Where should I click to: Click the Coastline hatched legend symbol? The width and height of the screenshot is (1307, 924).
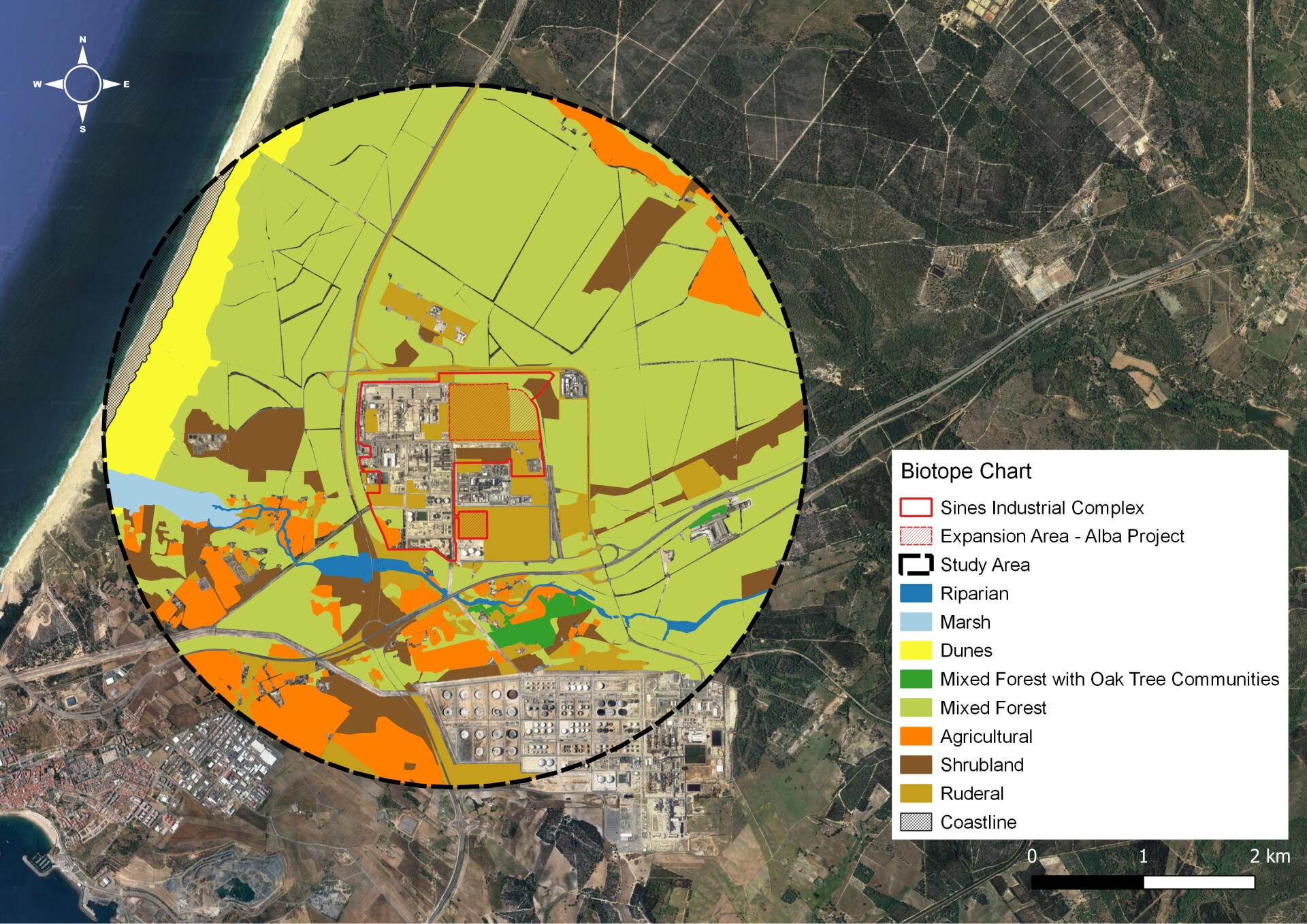[x=916, y=822]
